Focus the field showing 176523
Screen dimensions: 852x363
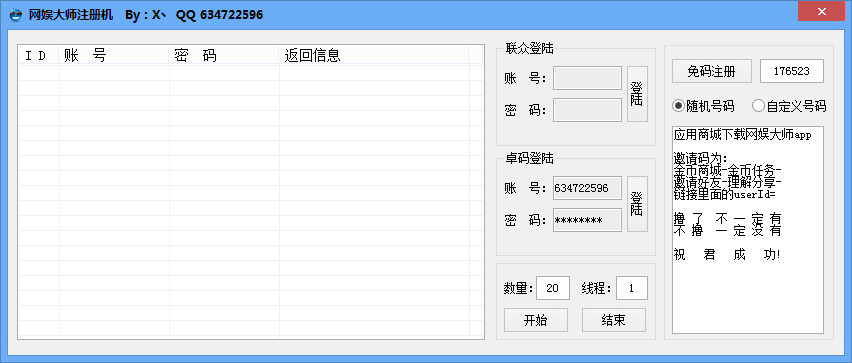[792, 71]
